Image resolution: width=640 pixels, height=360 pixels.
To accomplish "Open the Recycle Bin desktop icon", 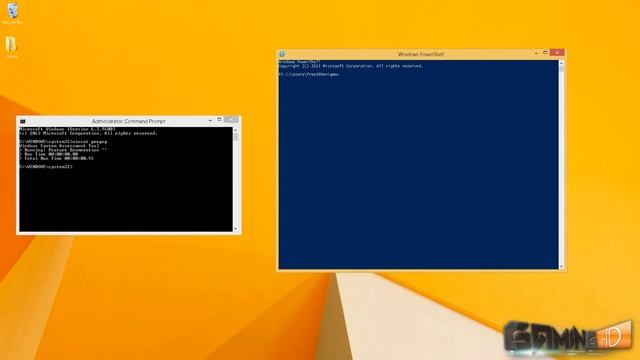I will pyautogui.click(x=12, y=12).
